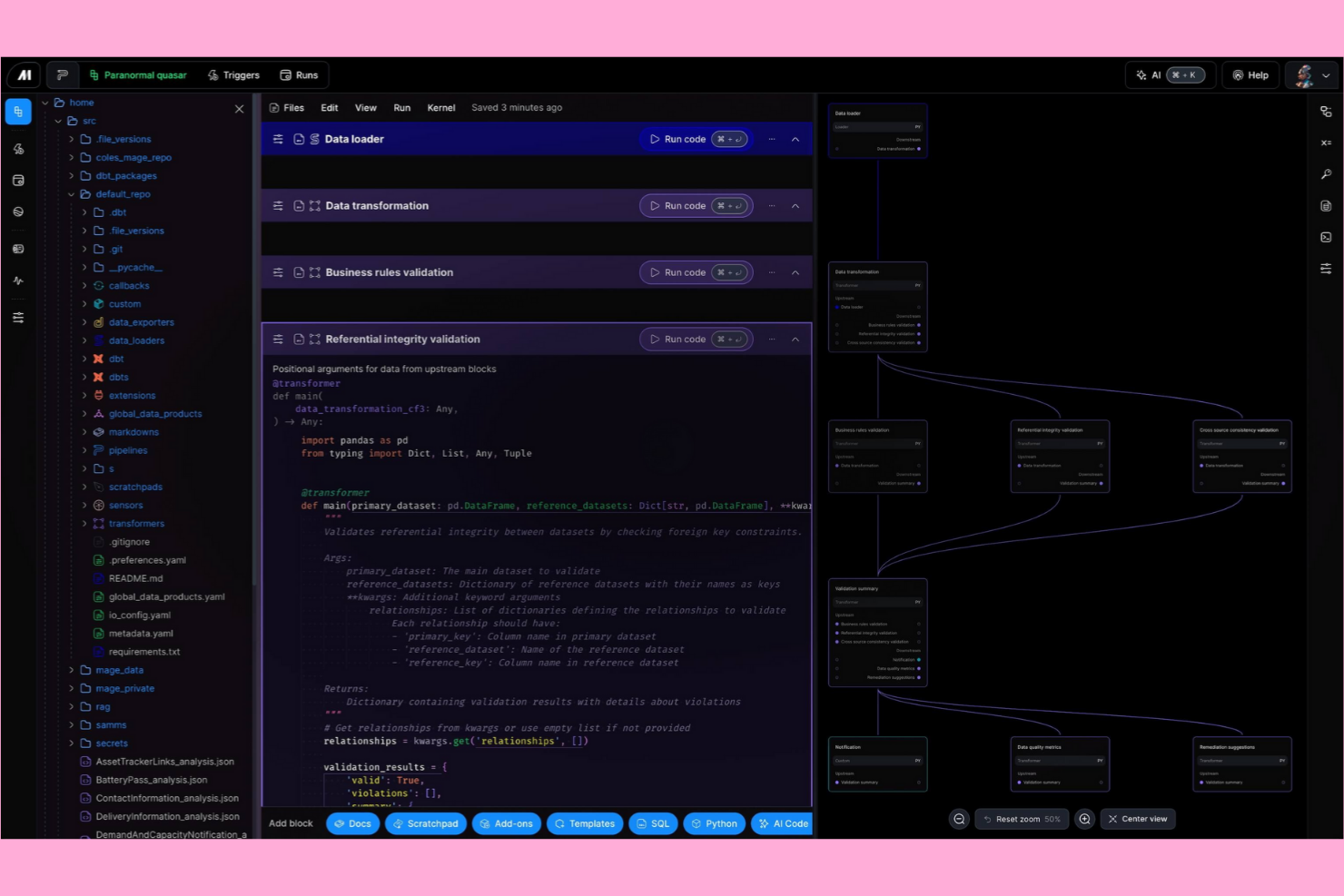Click the Reset zoom 50% control

[x=1021, y=819]
